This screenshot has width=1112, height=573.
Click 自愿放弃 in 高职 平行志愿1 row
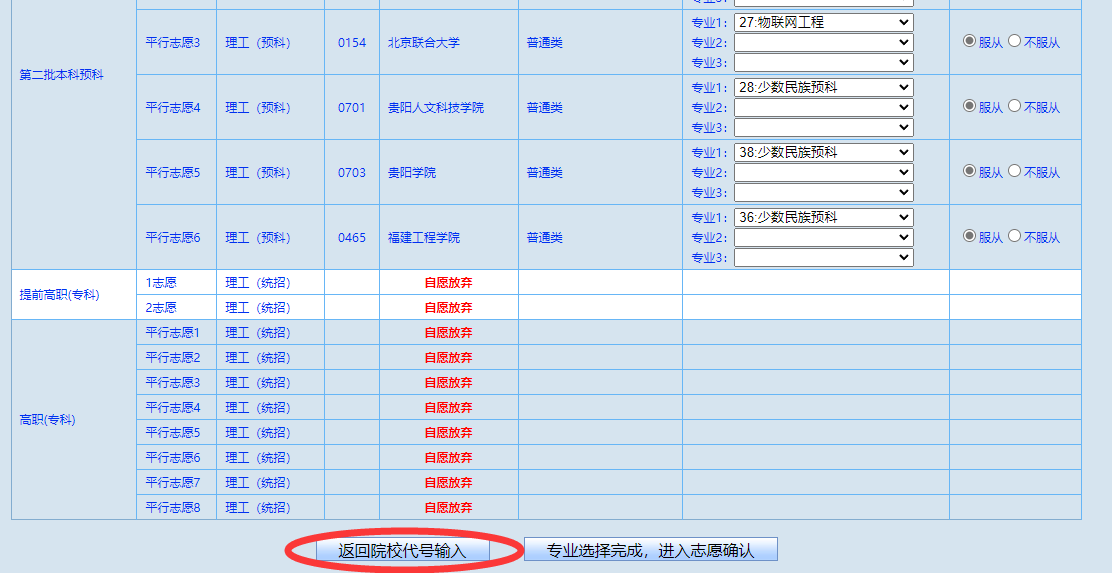tap(448, 333)
